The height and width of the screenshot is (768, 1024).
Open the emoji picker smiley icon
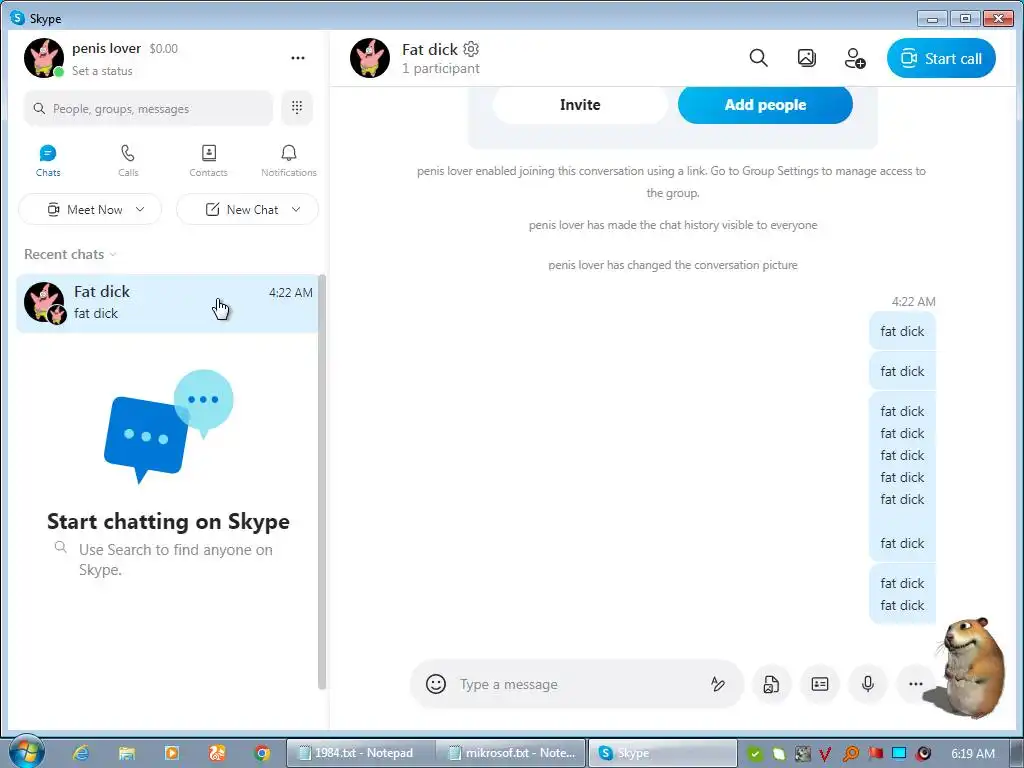coord(436,684)
